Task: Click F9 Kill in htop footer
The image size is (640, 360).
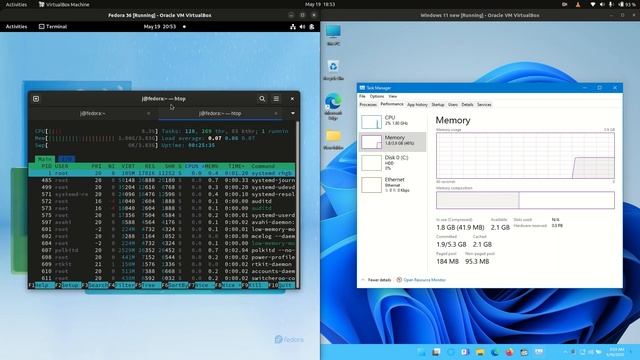Action: 255,285
